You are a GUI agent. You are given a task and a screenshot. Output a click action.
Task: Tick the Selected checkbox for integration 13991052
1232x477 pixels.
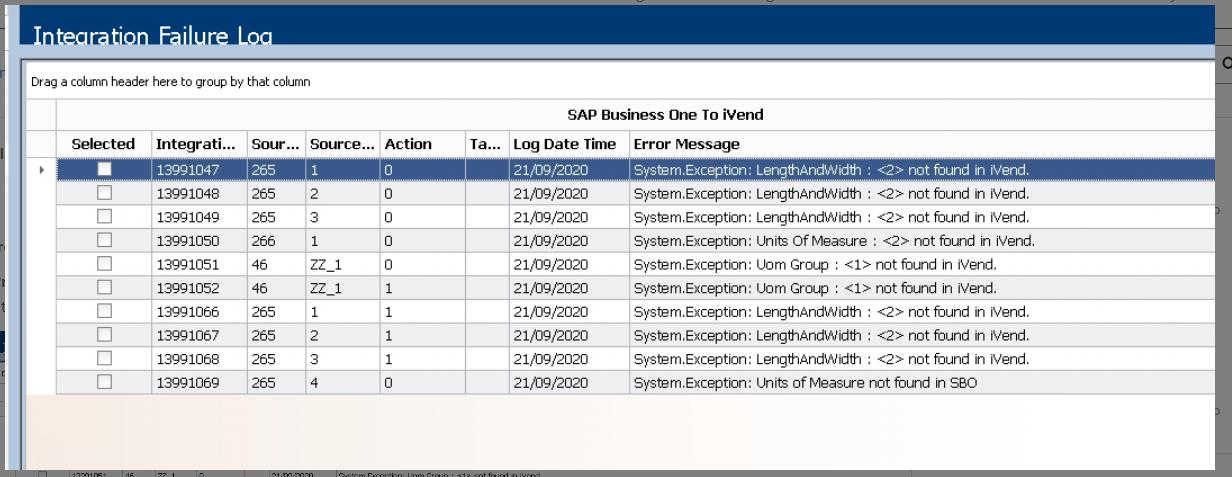[x=104, y=288]
